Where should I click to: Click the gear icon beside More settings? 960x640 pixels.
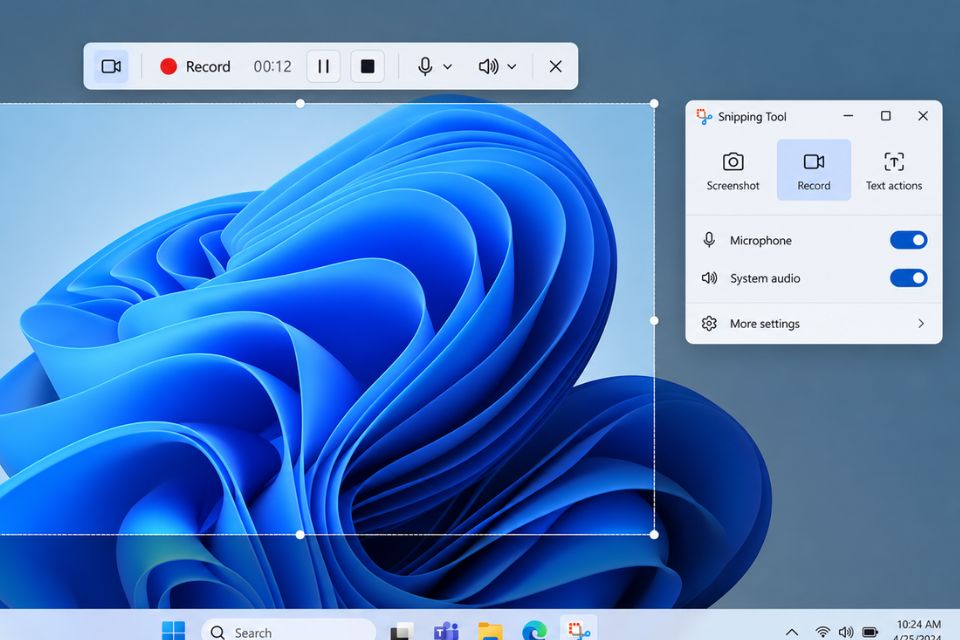pyautogui.click(x=709, y=323)
